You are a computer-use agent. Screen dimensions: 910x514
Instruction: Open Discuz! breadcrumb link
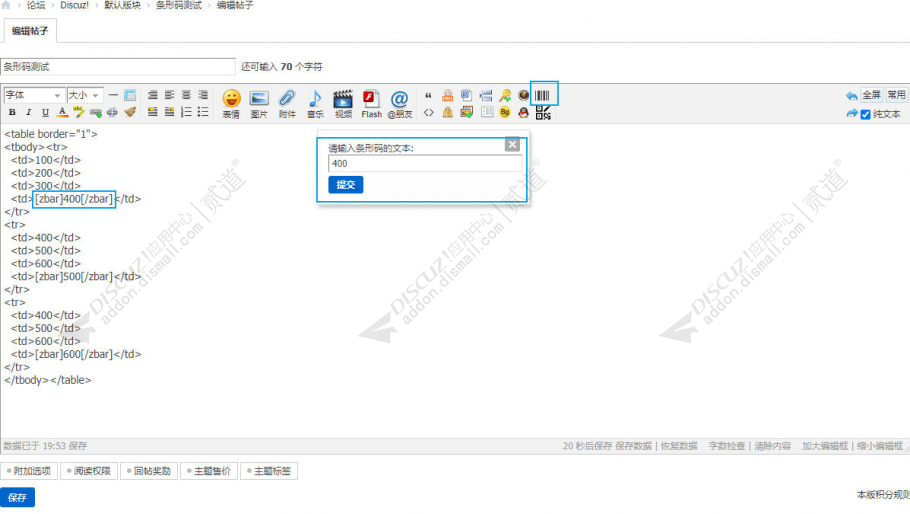[x=74, y=5]
